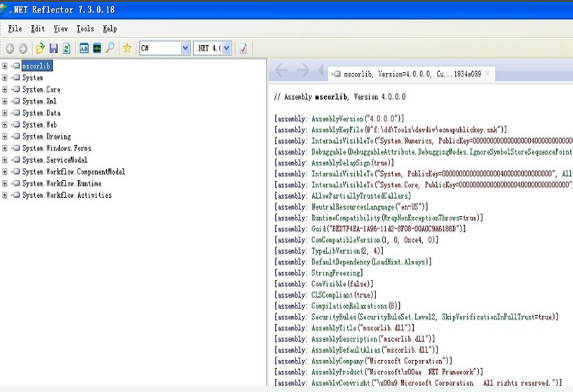573x392 pixels.
Task: Click the Save floppy disk icon
Action: 54,48
